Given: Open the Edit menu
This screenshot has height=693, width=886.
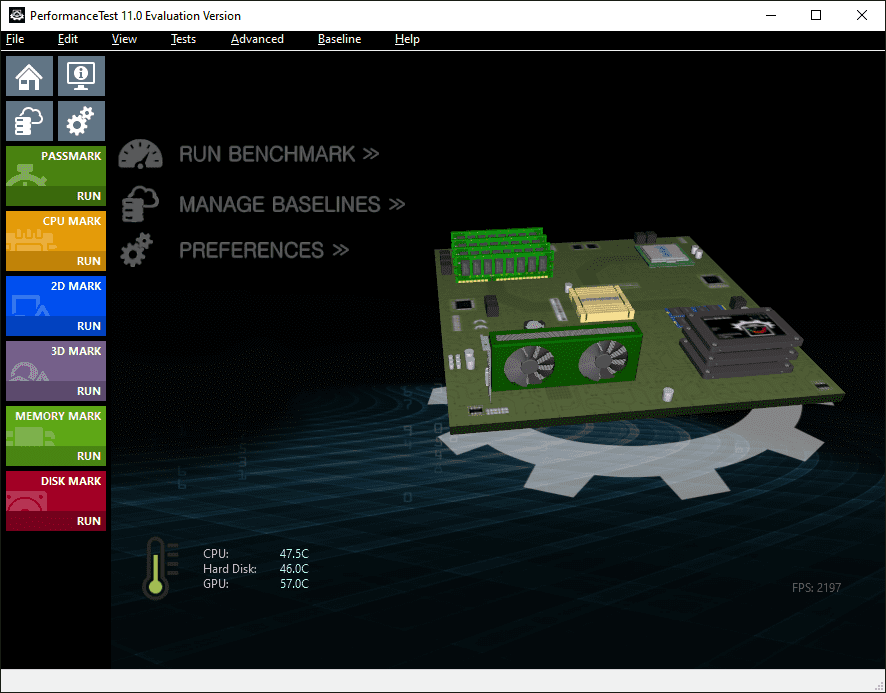Looking at the screenshot, I should pyautogui.click(x=68, y=39).
